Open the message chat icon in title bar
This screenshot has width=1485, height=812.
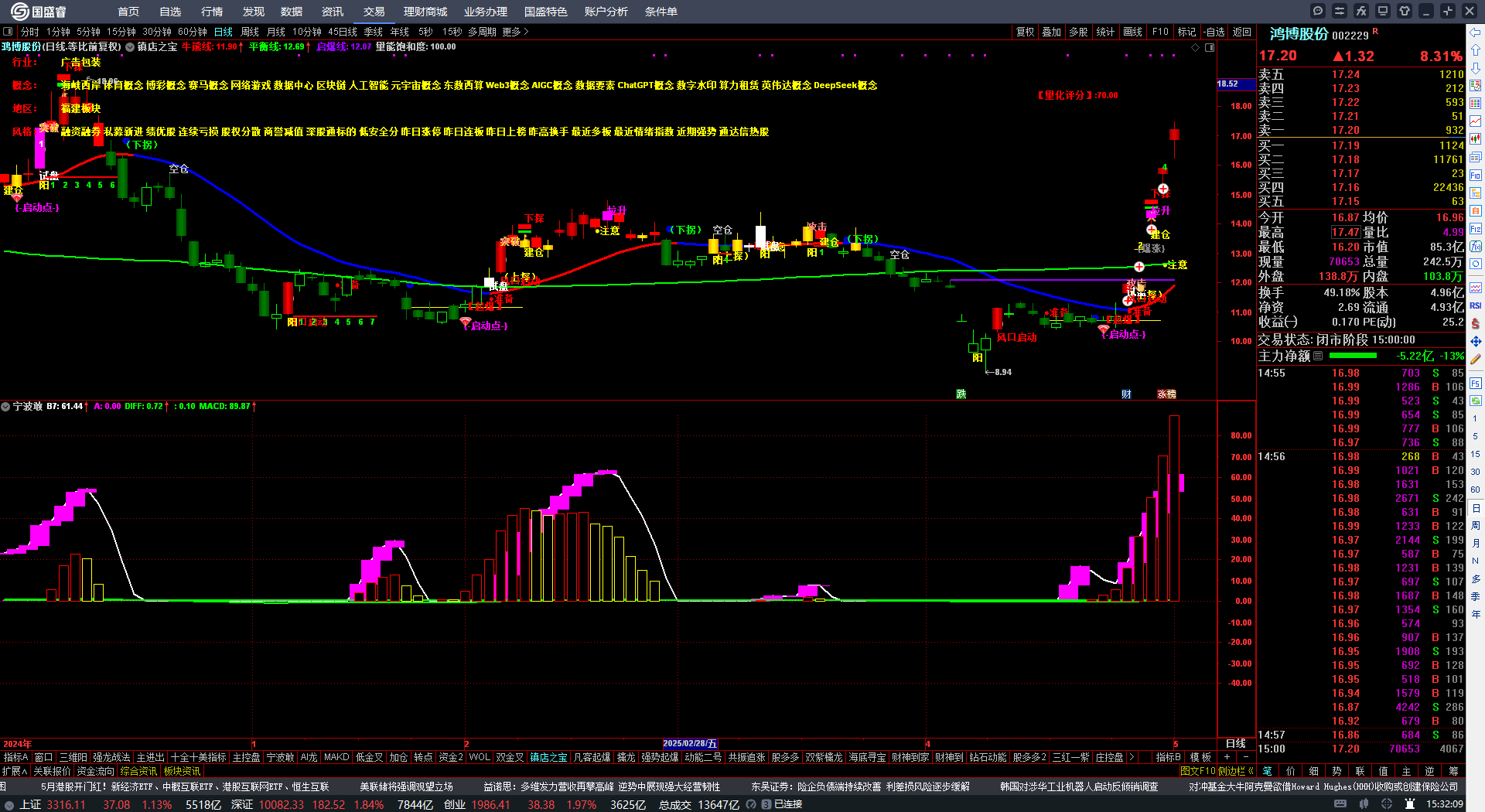point(1318,11)
